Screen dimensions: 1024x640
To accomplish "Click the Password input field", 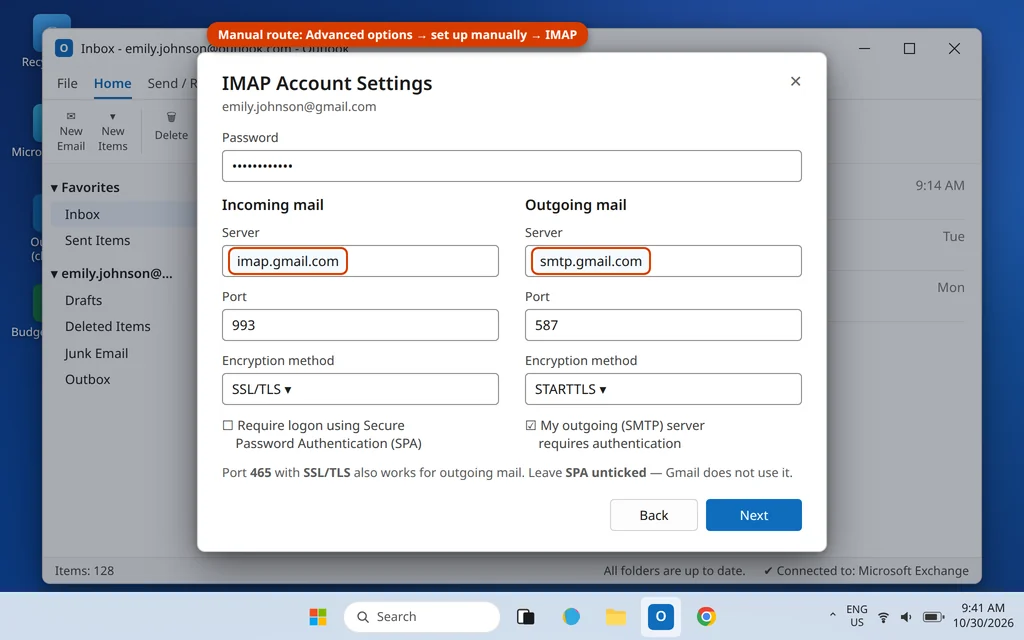I will click(x=511, y=166).
